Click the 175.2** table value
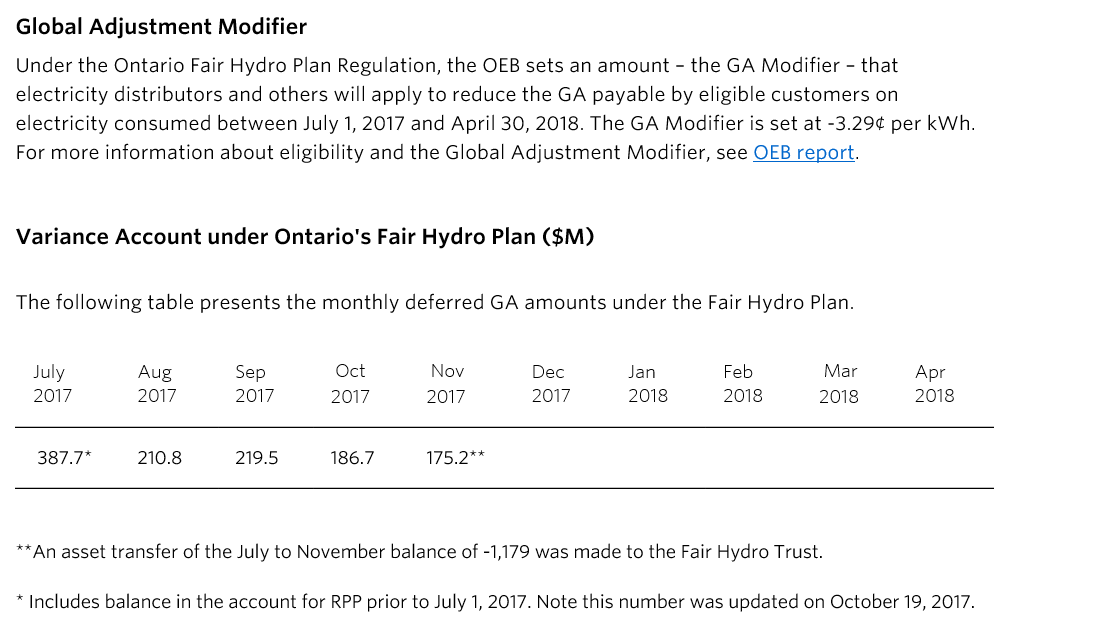 coord(456,458)
